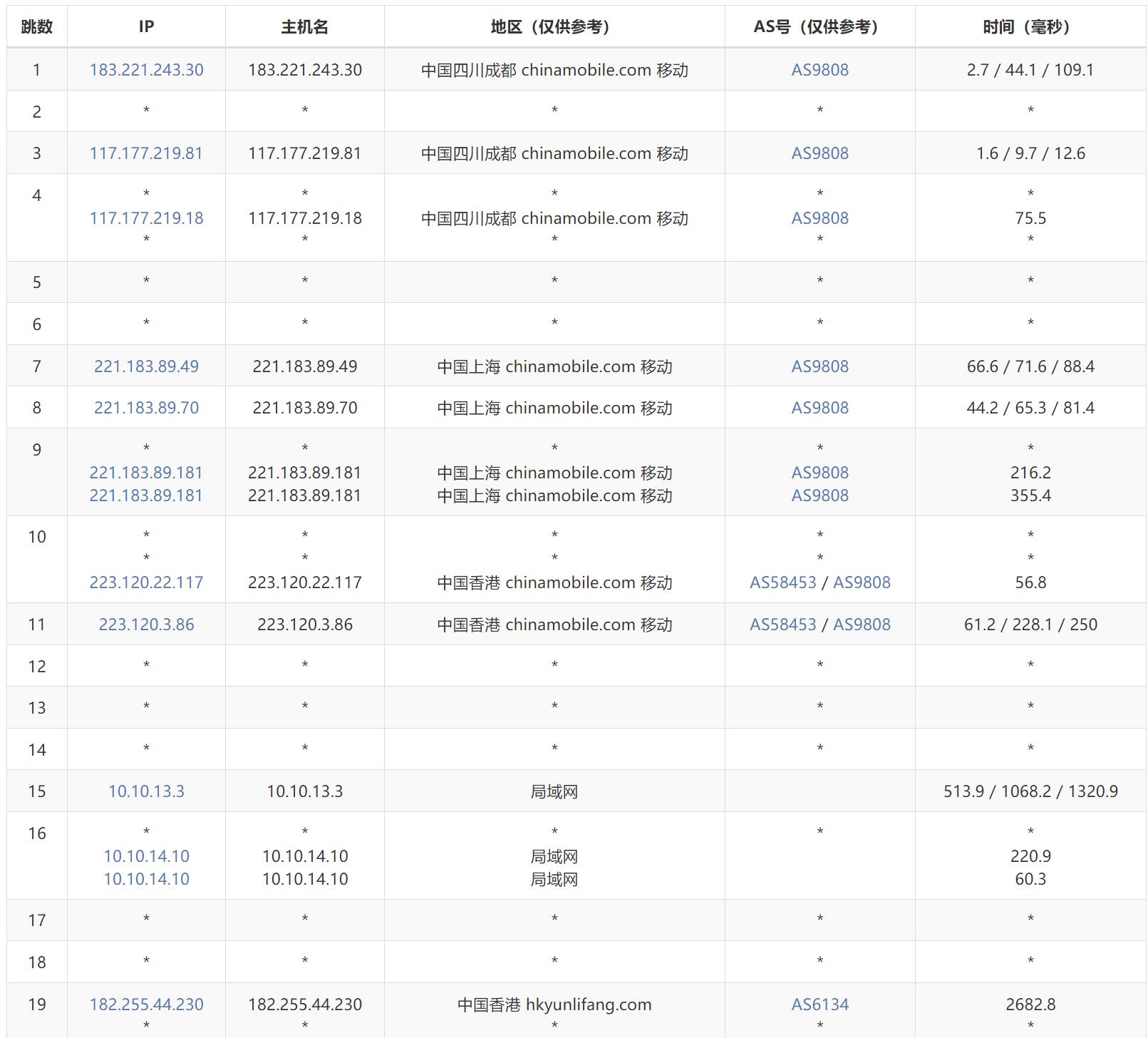Click the 主机名 column header
Image resolution: width=1148 pixels, height=1038 pixels.
pos(305,27)
